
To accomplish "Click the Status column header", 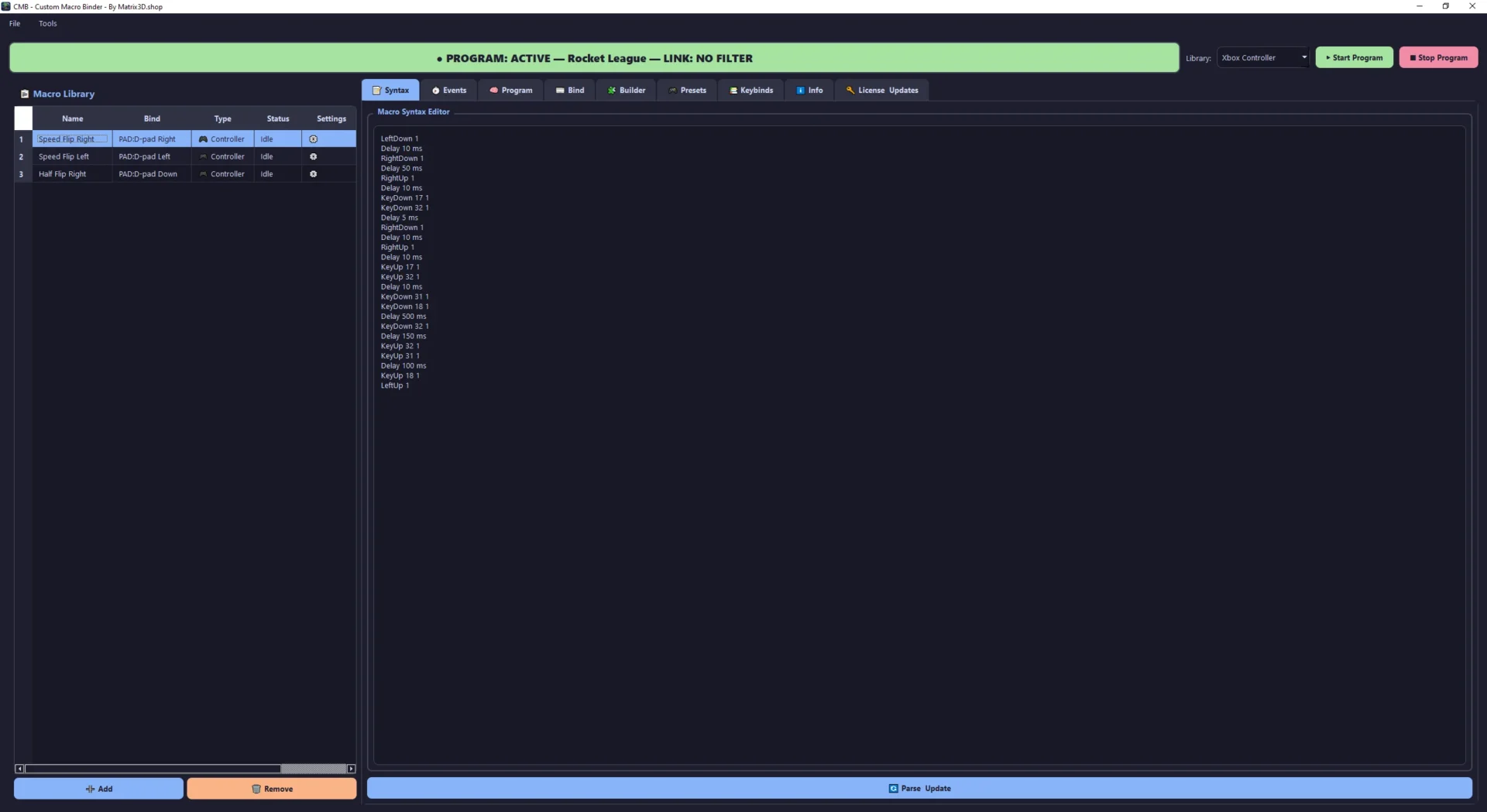I will coord(278,118).
